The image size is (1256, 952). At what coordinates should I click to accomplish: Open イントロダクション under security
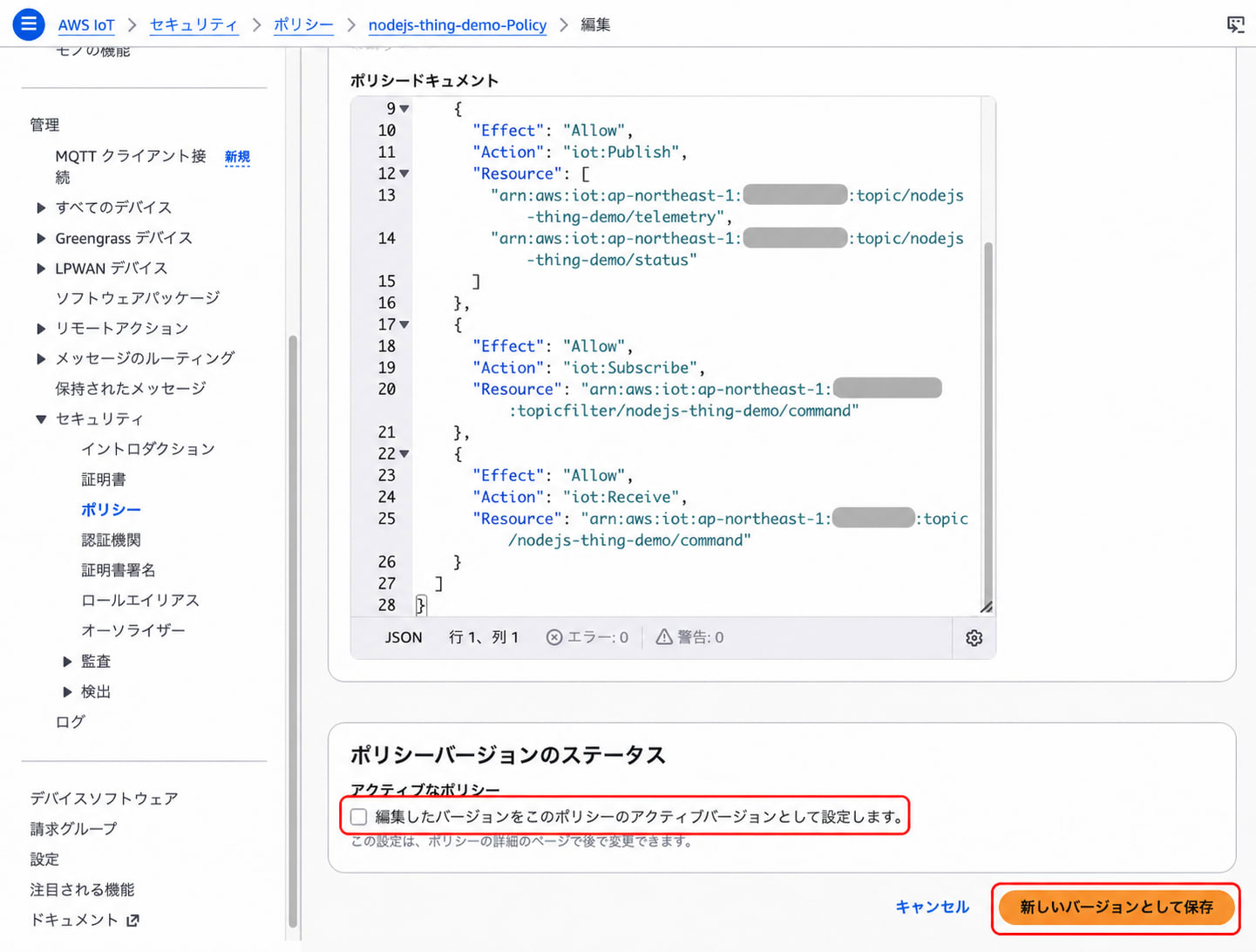click(148, 449)
